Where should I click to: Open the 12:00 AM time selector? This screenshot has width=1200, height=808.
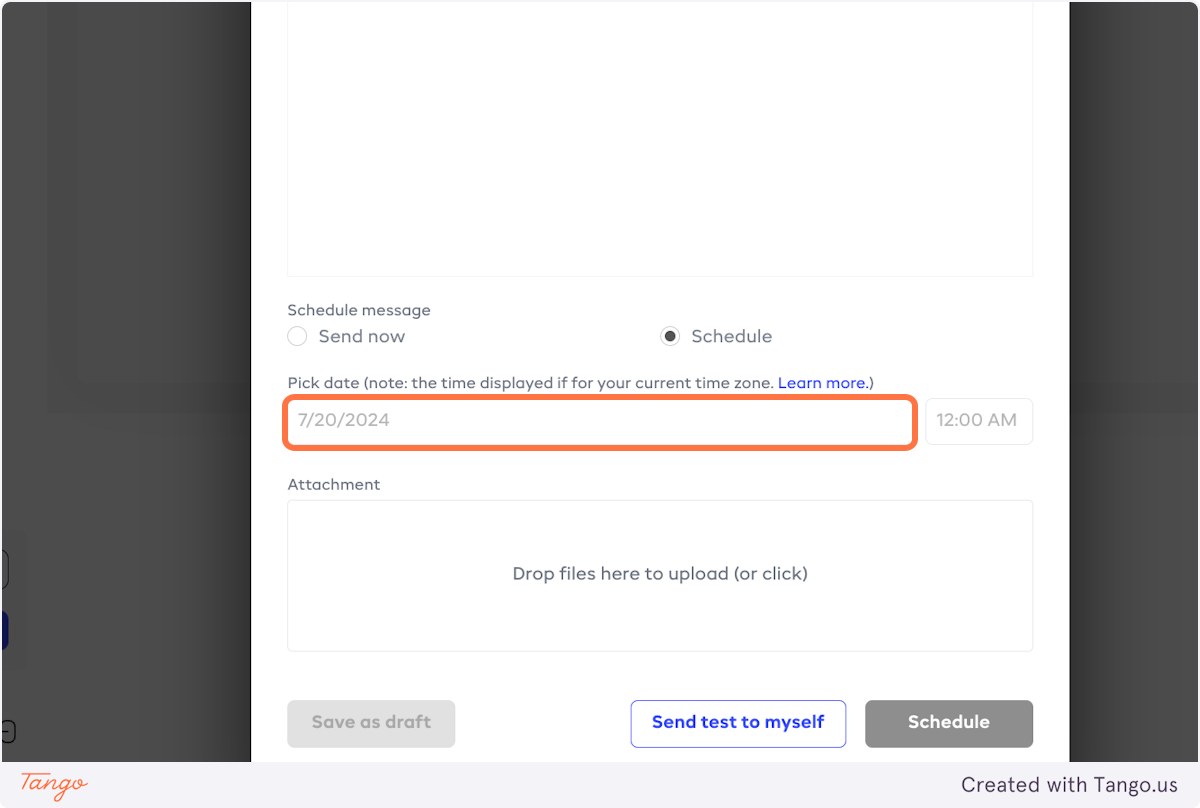click(978, 421)
